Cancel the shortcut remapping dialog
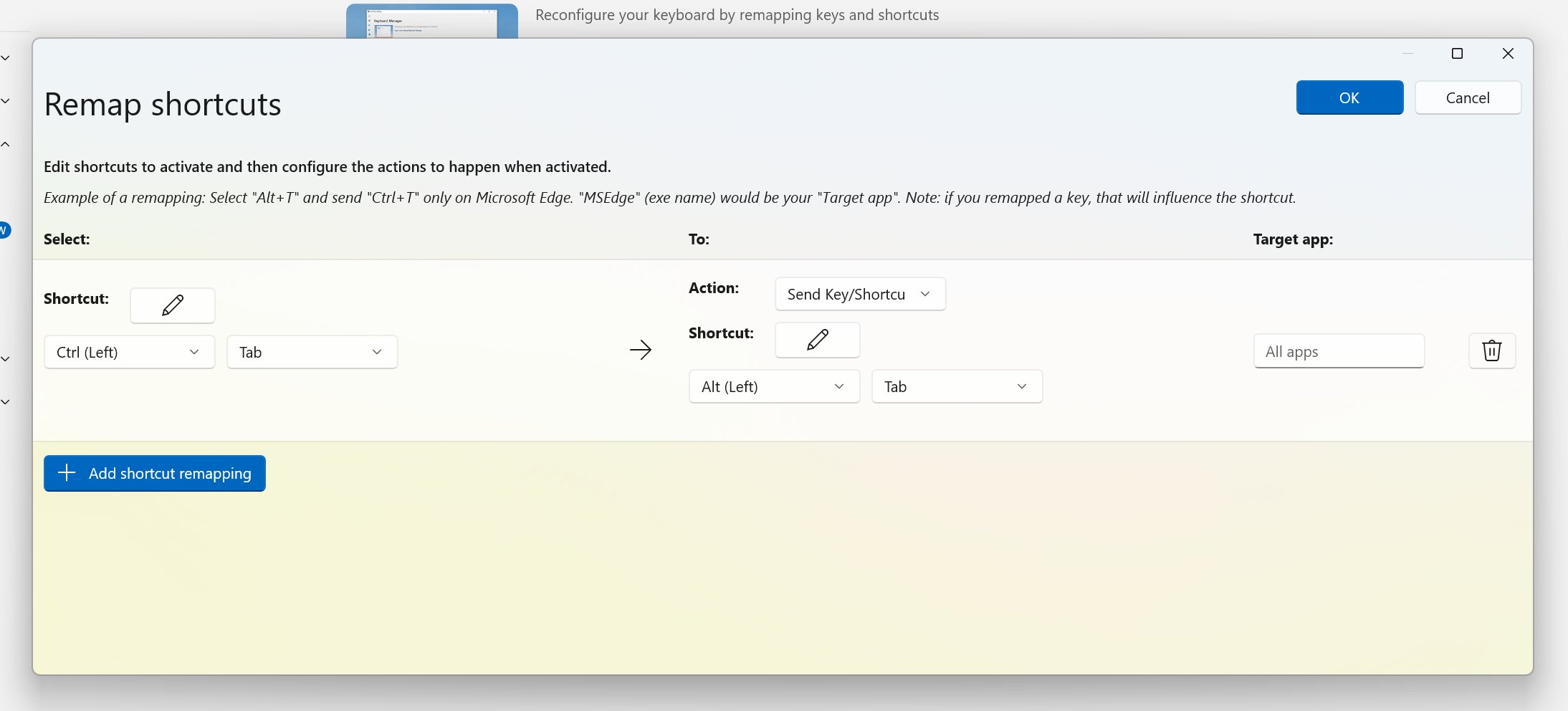1568x711 pixels. click(x=1467, y=97)
